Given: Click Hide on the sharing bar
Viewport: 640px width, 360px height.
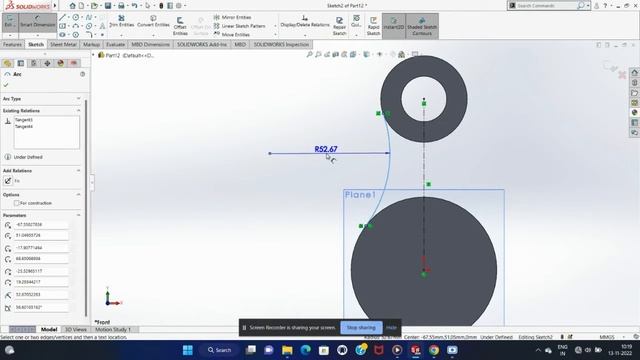Looking at the screenshot, I should [x=391, y=327].
